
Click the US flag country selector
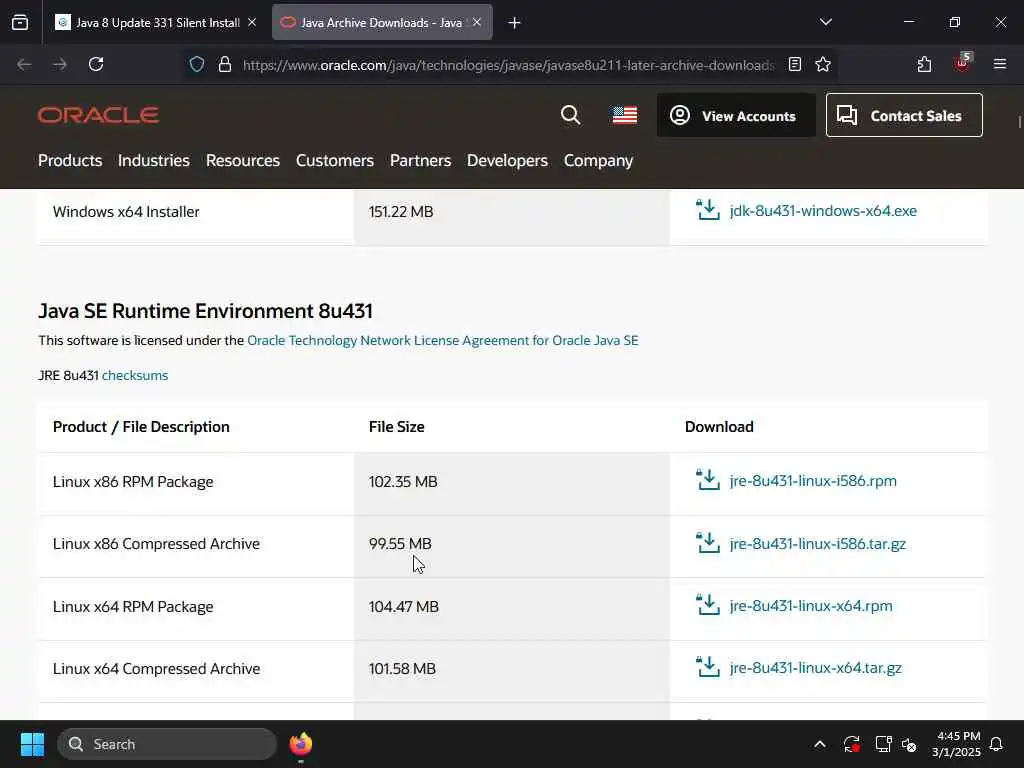[625, 115]
